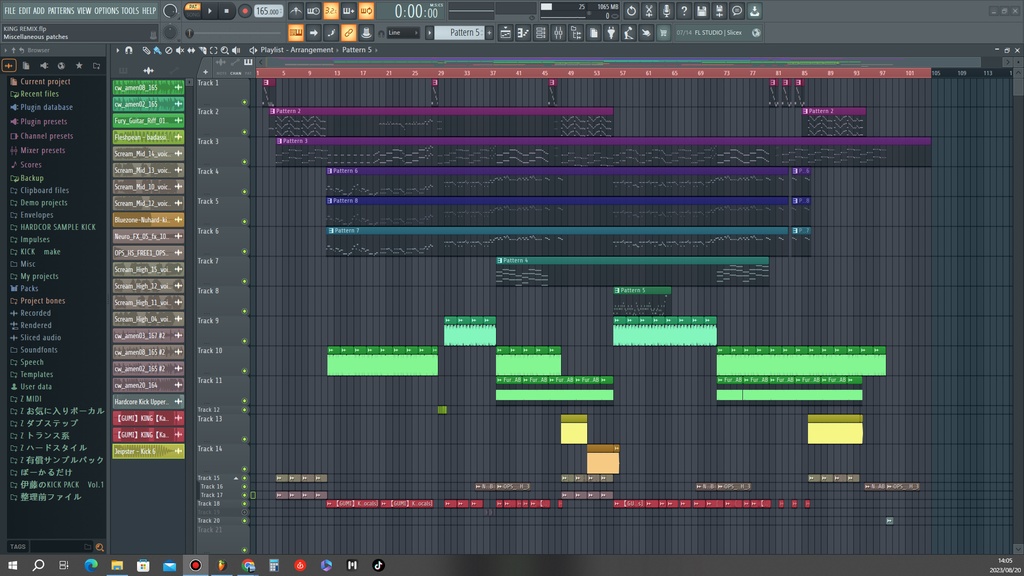Click the 165.000 tempo field

268,11
